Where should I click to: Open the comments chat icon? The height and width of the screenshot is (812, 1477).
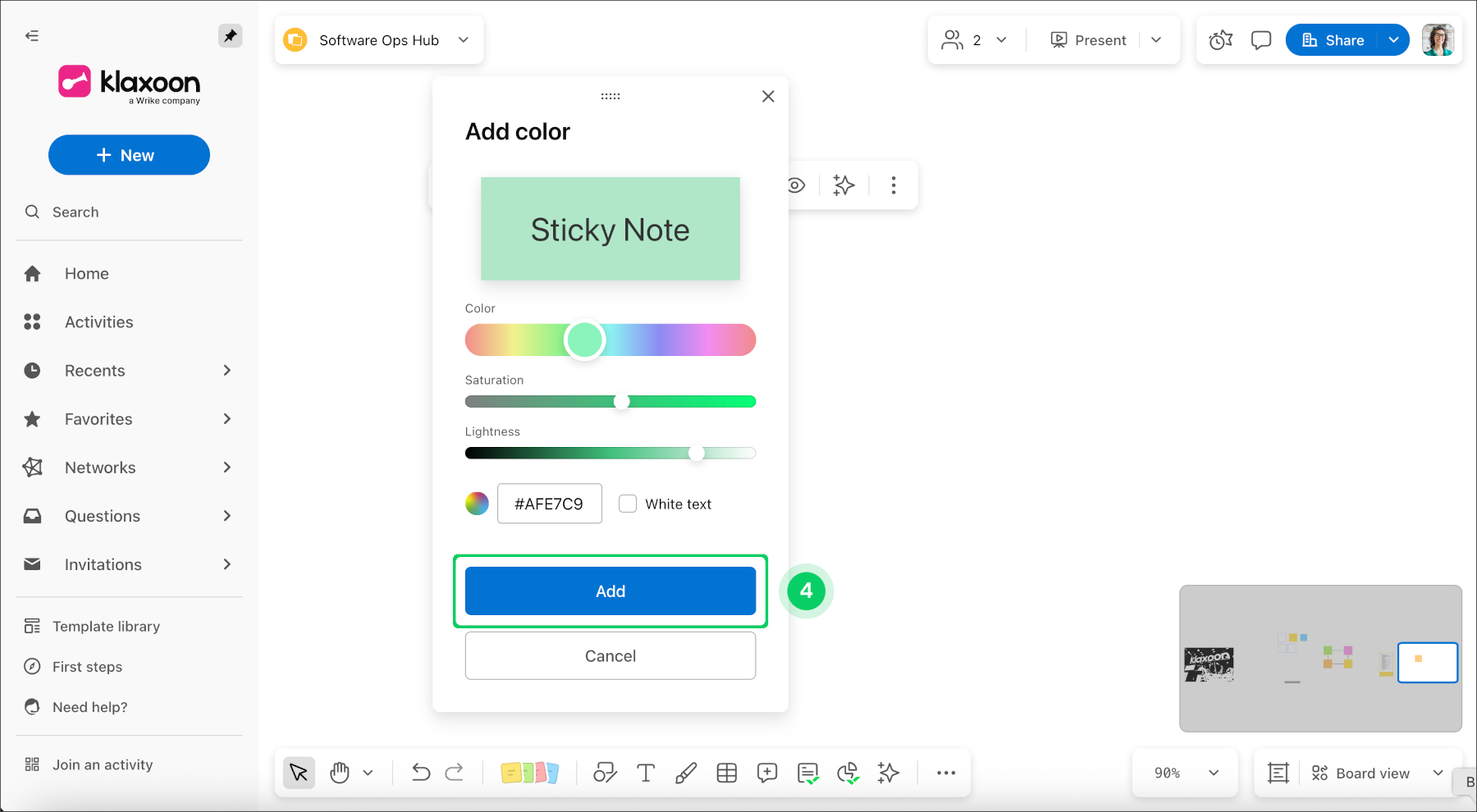(1260, 39)
